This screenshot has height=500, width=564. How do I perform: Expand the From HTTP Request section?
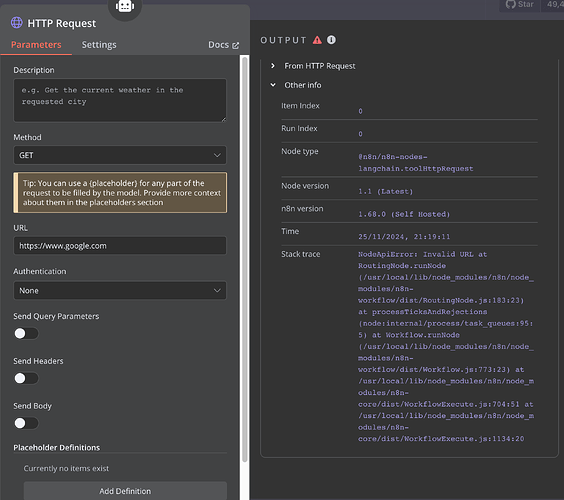(x=273, y=65)
